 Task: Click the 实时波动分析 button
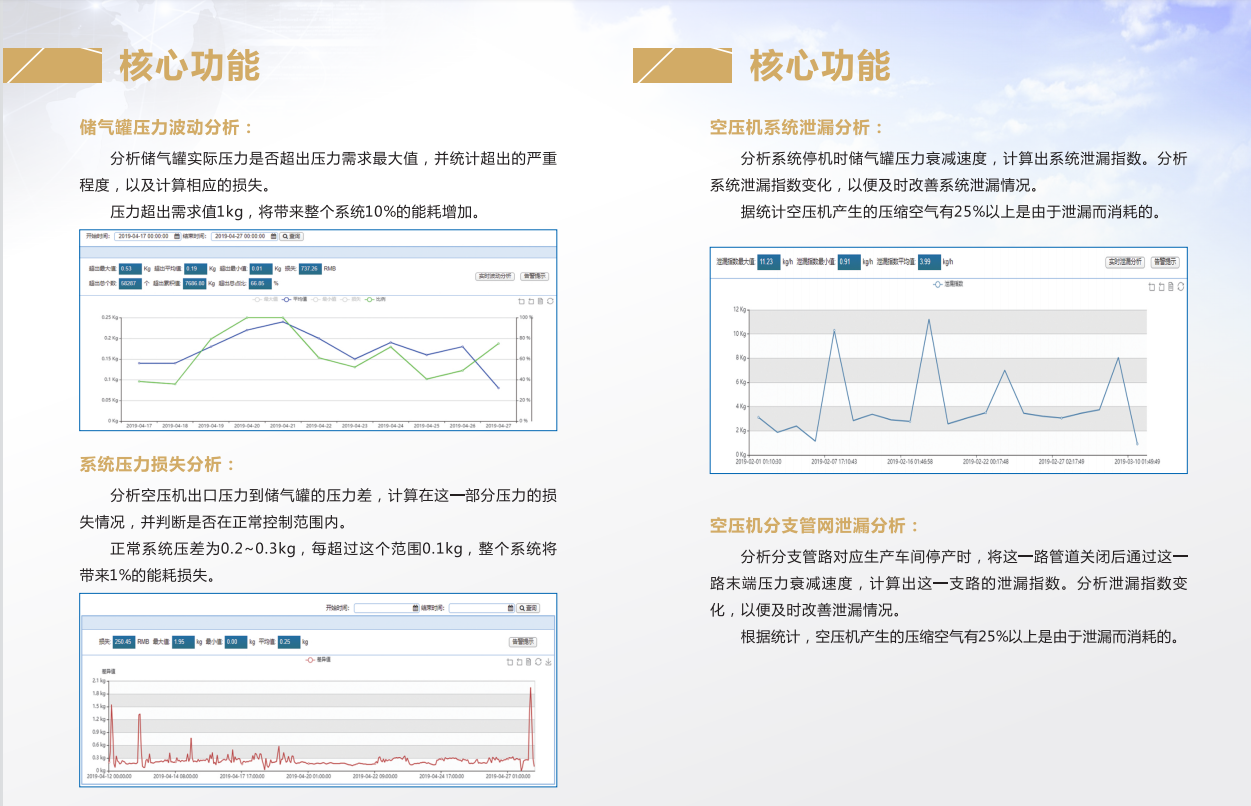pos(493,276)
